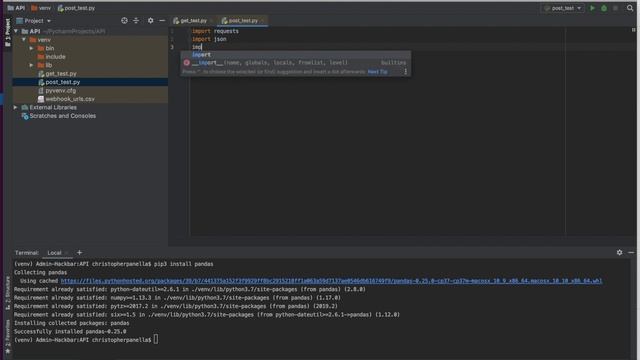Close the post_test.py editor tab
This screenshot has width=640, height=360.
[x=263, y=20]
